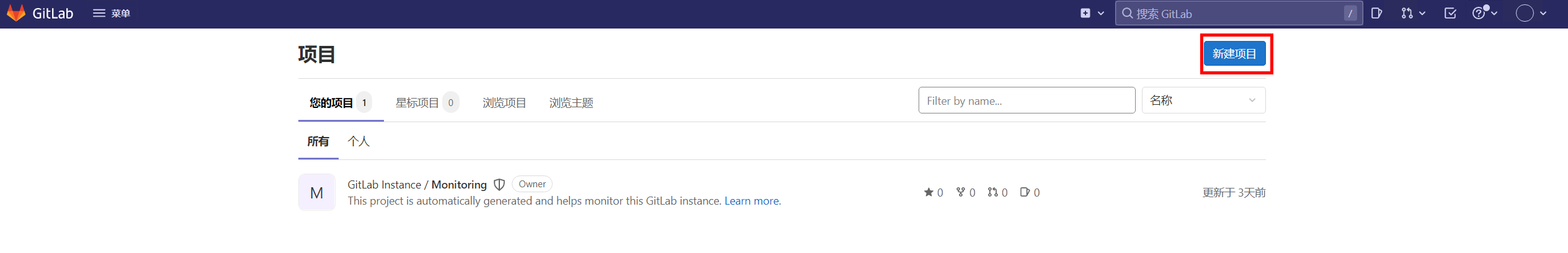Open the merge requests navbar icon
This screenshot has height=253, width=1568.
[x=1412, y=13]
